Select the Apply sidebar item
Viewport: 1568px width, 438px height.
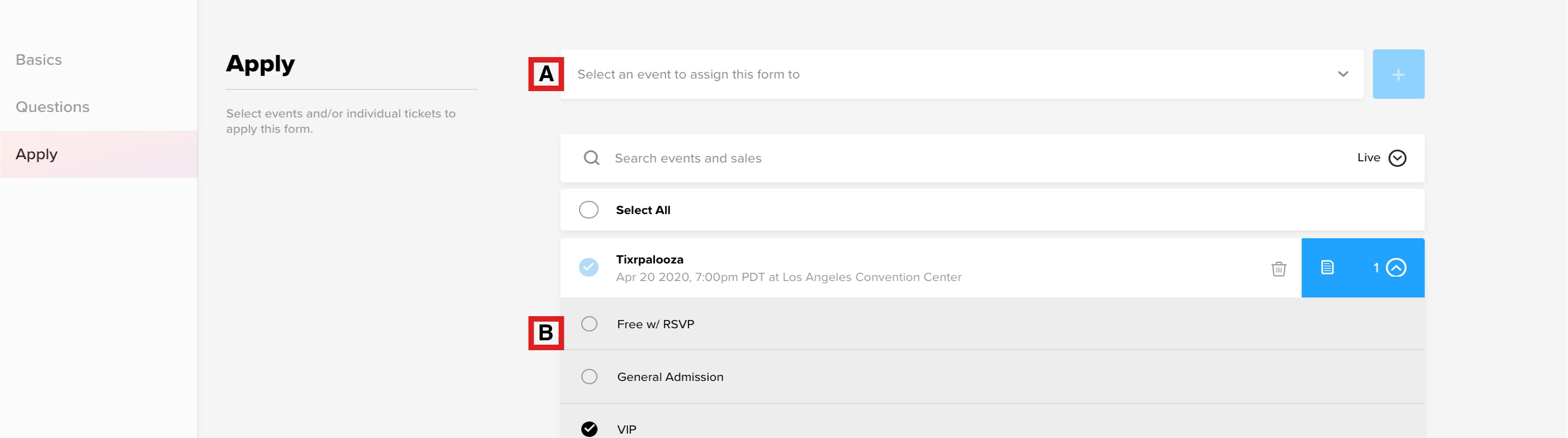98,155
